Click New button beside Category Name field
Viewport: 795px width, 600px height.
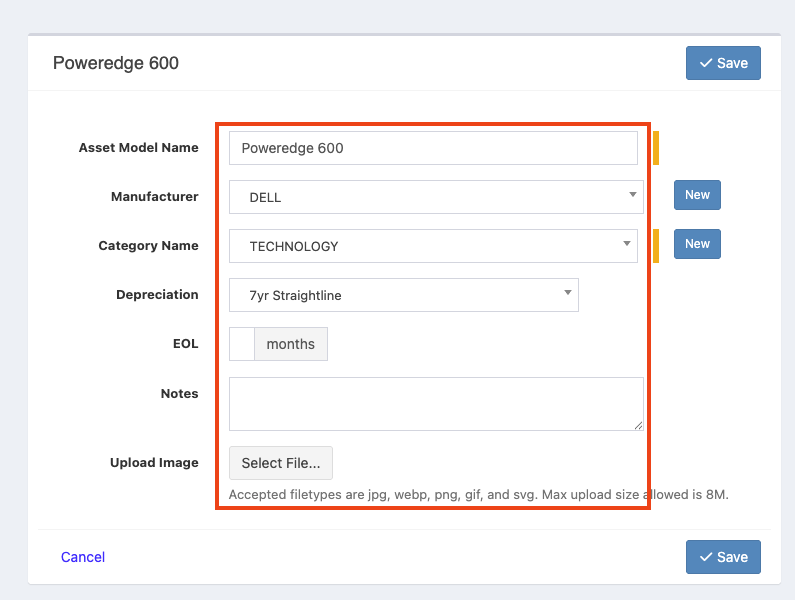tap(697, 244)
